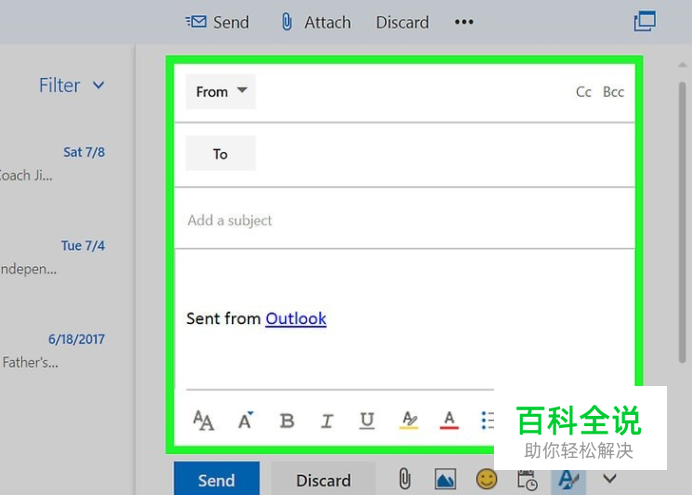This screenshot has width=692, height=495.
Task: Open the Tue 7/4 message
Action: (x=53, y=257)
